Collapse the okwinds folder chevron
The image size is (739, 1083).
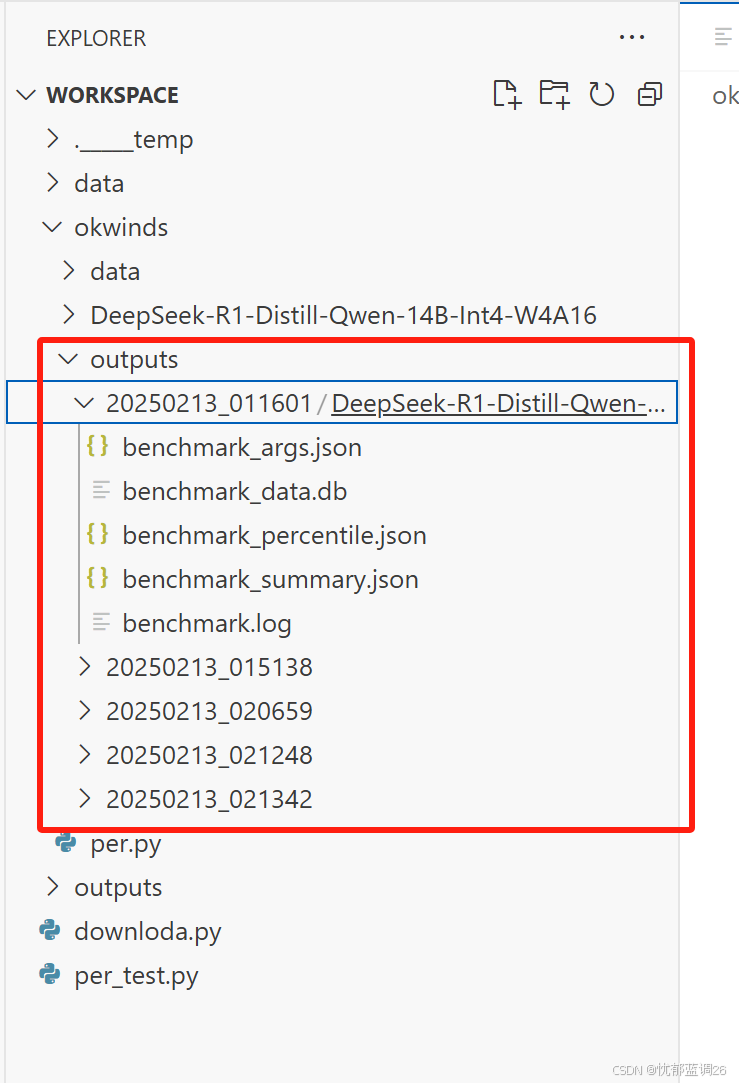point(52,227)
